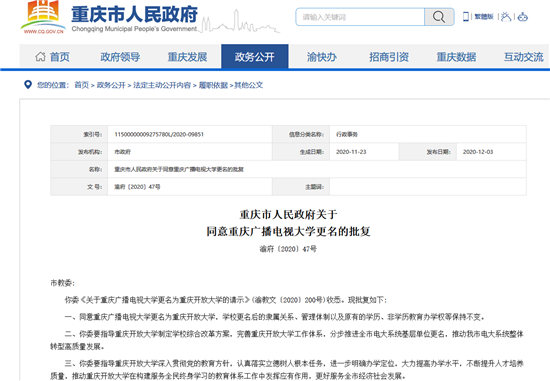Click 渝府〔2020〕47号 below the heading
The height and width of the screenshot is (381, 550).
[x=288, y=249]
